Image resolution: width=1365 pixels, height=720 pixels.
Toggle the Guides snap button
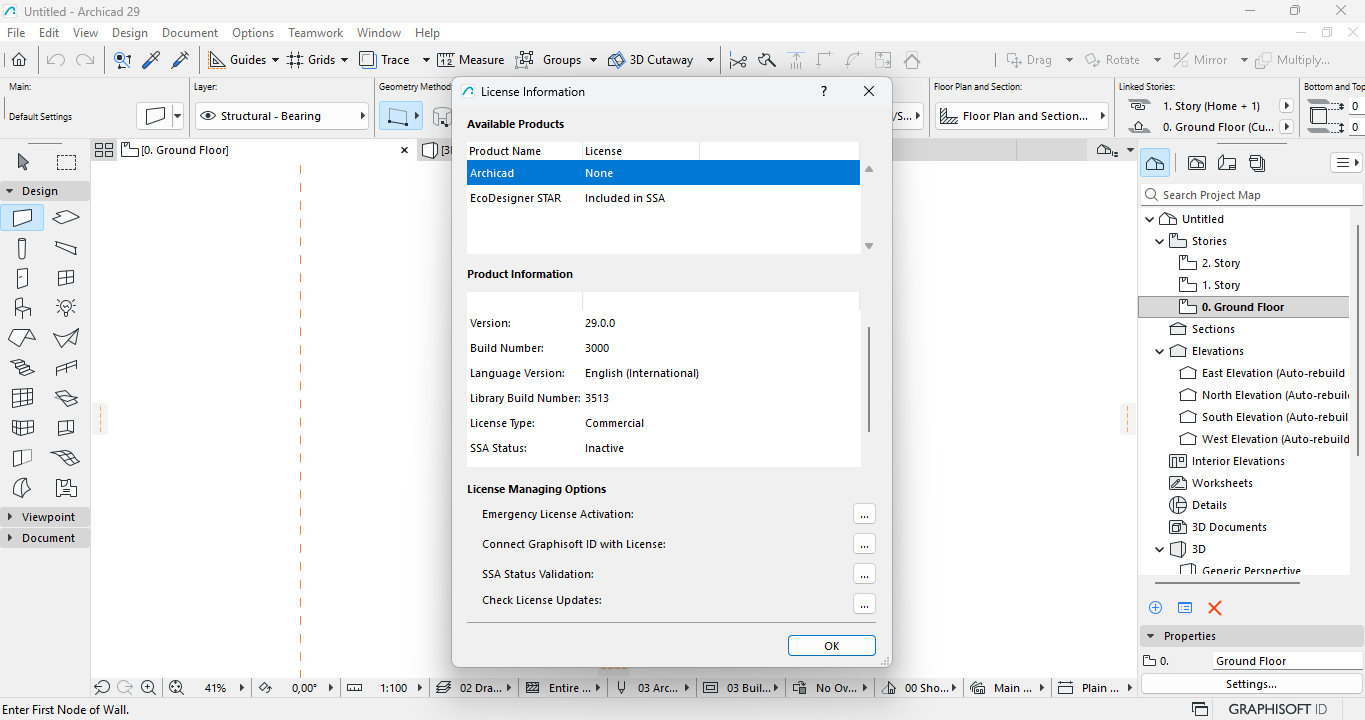[x=237, y=60]
